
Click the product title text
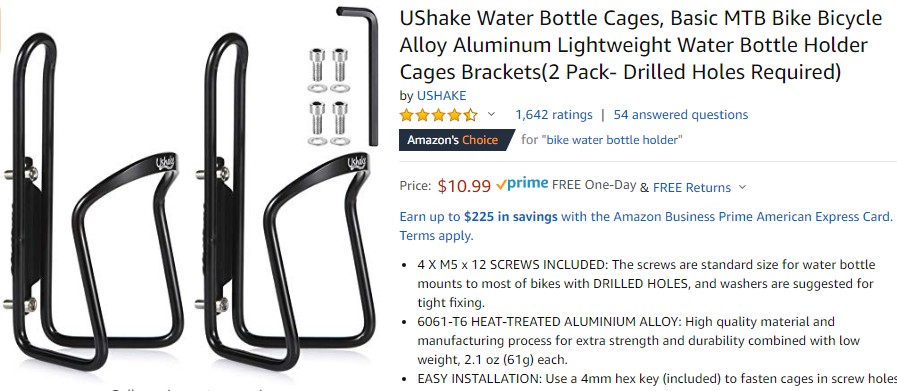click(x=641, y=45)
